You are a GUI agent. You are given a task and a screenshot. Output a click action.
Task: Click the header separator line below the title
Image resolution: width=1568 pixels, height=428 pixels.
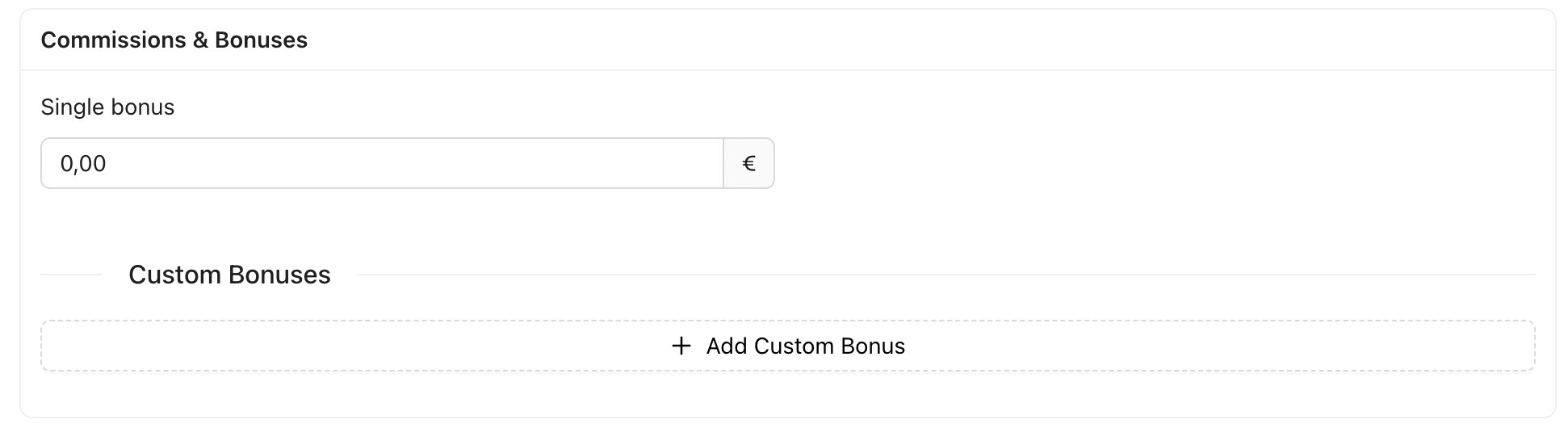[x=787, y=70]
